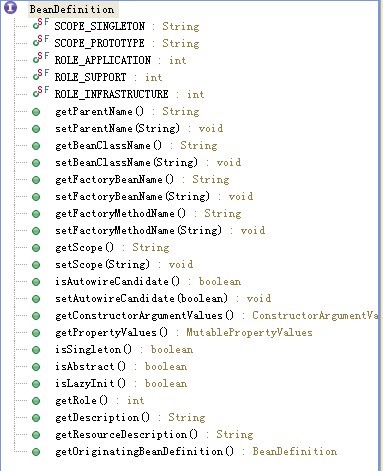Click the static final icon beside ROLE_INFRASTRUCTURE
The image size is (383, 471).
tap(41, 92)
